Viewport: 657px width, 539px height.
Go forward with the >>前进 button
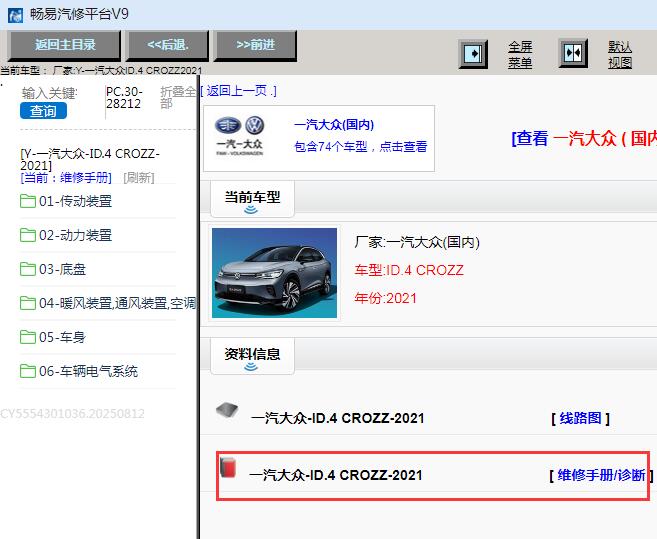[x=255, y=45]
